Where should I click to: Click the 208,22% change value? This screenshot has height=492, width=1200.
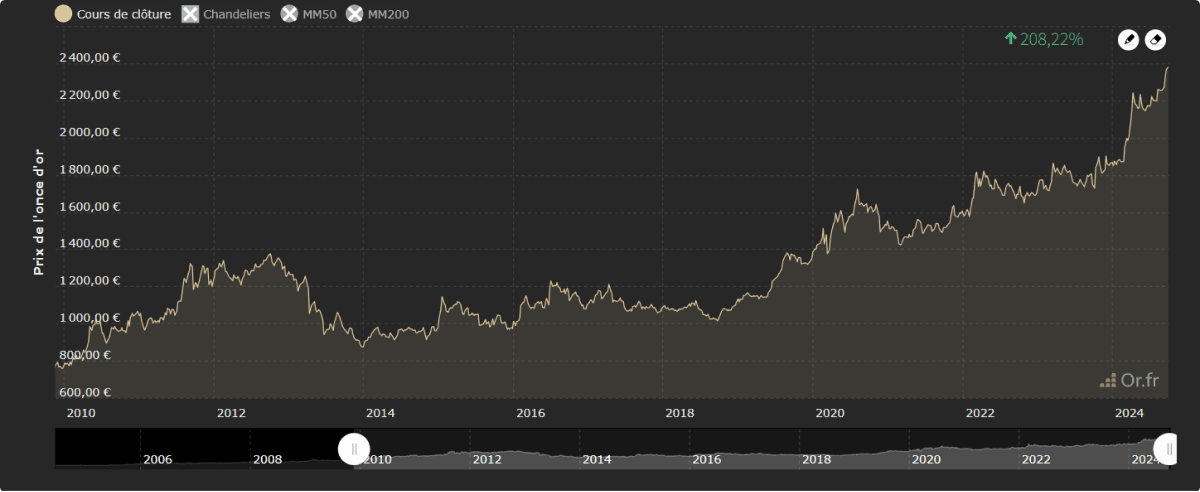(x=1051, y=39)
